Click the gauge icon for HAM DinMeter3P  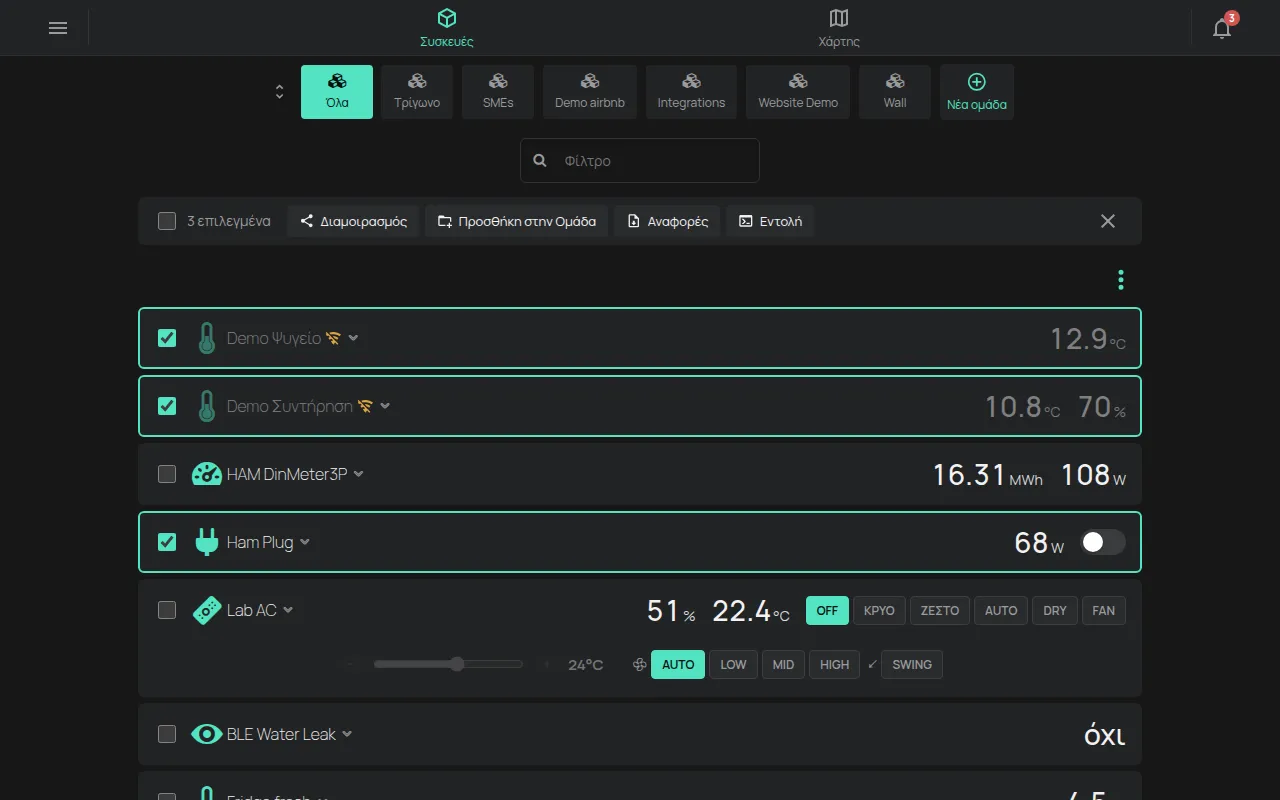pos(206,474)
